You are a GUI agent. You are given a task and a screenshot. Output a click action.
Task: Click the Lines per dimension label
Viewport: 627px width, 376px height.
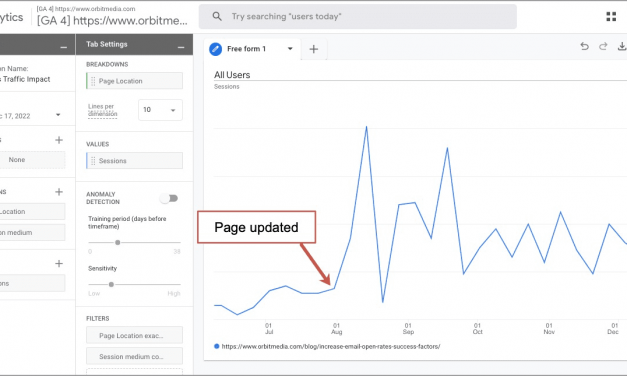click(102, 110)
